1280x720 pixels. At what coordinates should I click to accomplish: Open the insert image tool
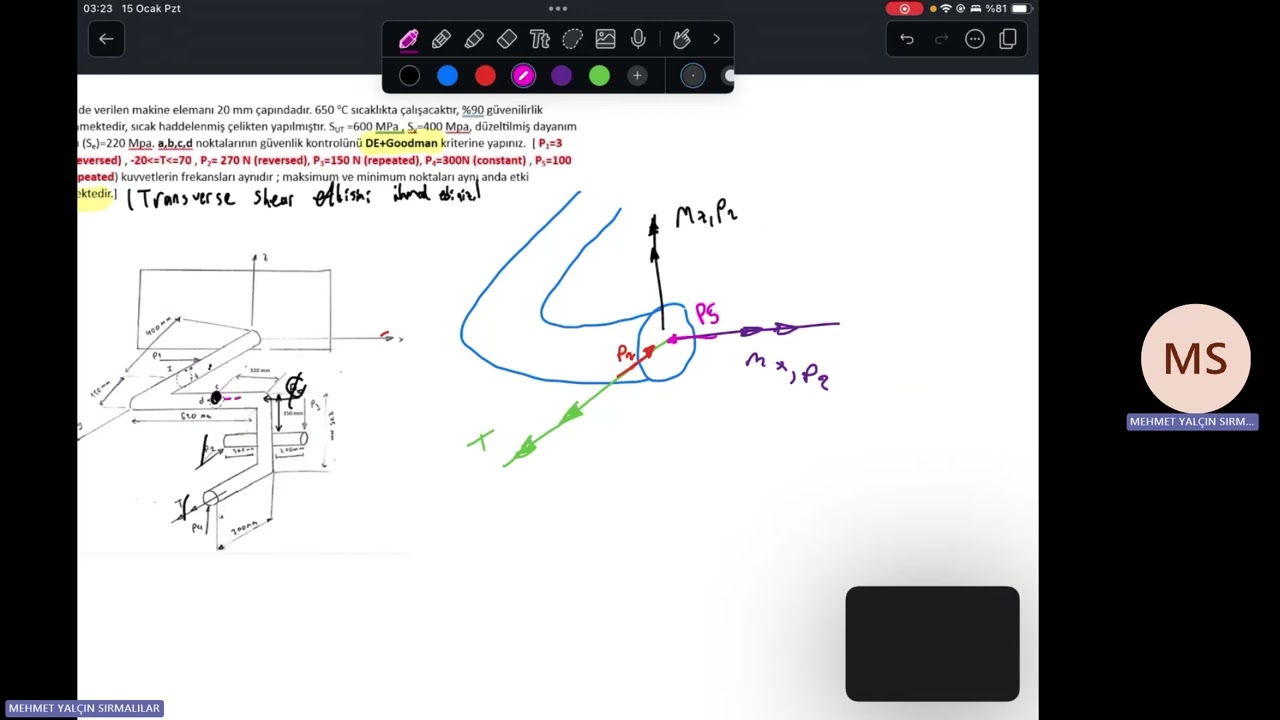coord(605,39)
